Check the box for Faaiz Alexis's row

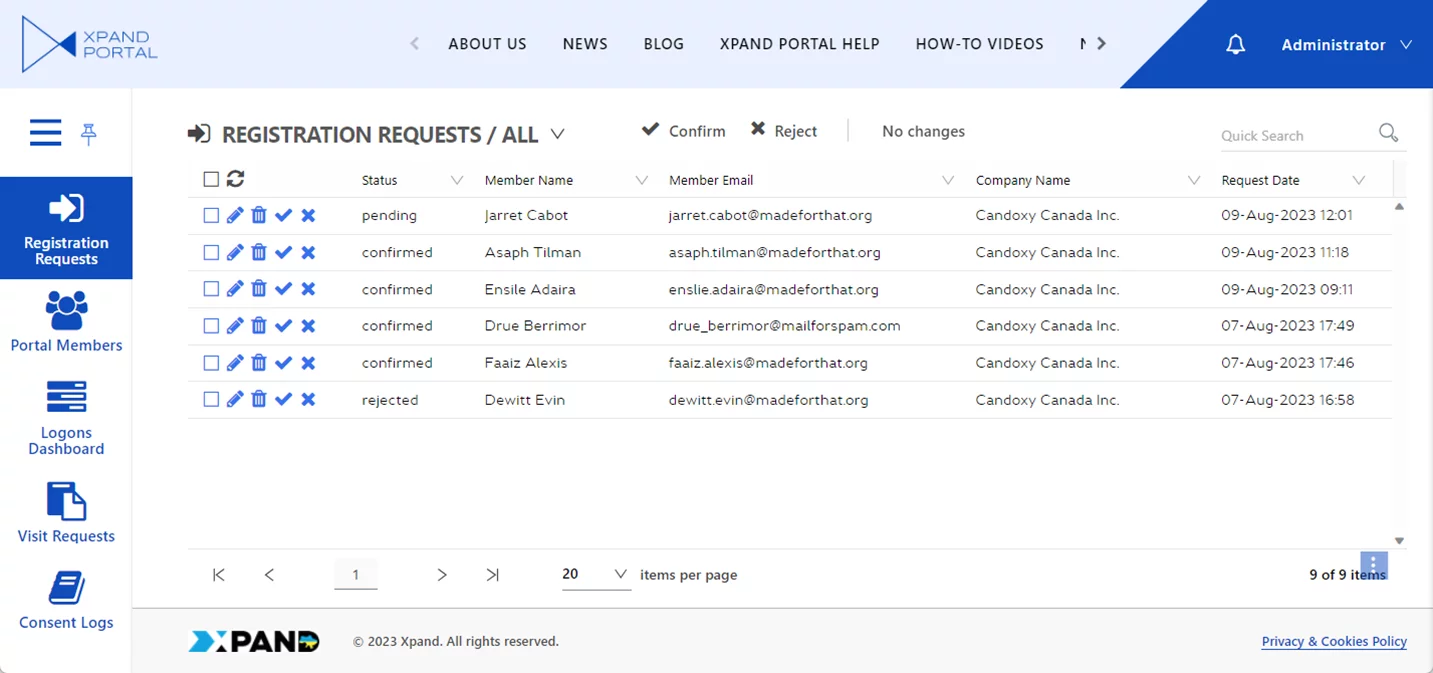(211, 363)
